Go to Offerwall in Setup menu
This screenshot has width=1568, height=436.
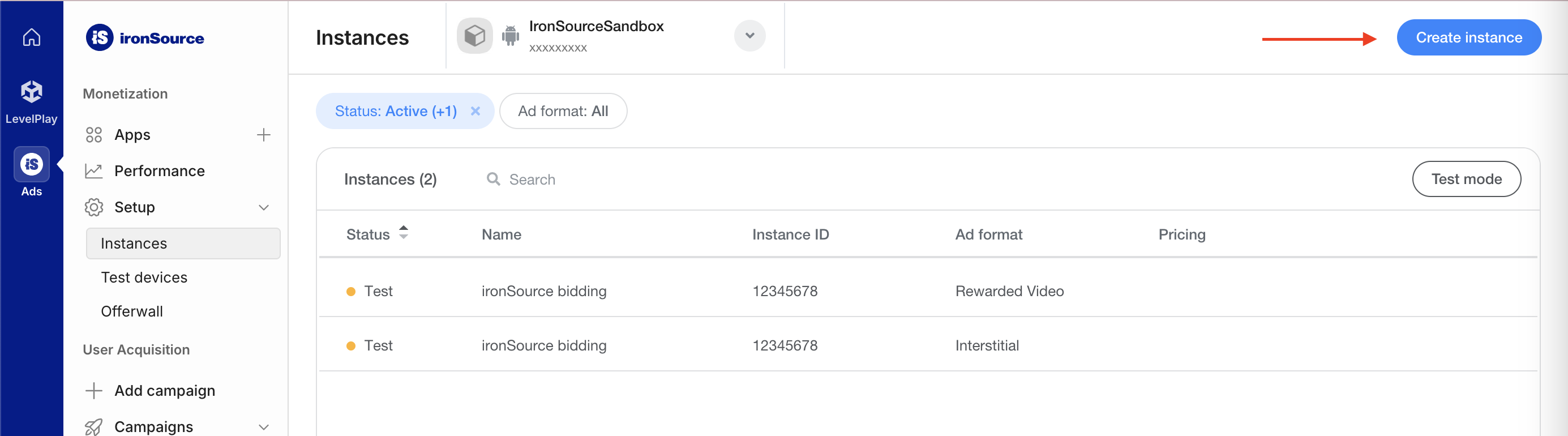coord(132,311)
